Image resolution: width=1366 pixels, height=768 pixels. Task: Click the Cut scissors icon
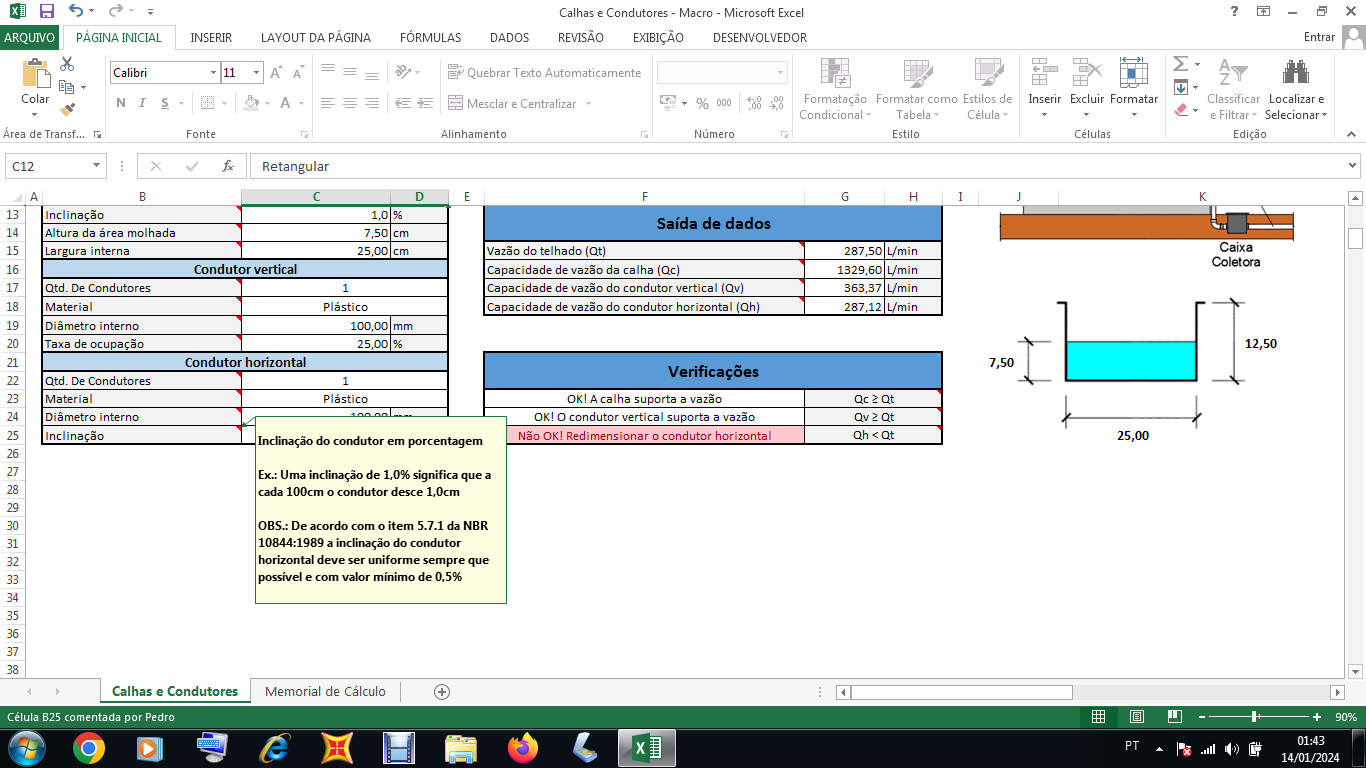[67, 64]
